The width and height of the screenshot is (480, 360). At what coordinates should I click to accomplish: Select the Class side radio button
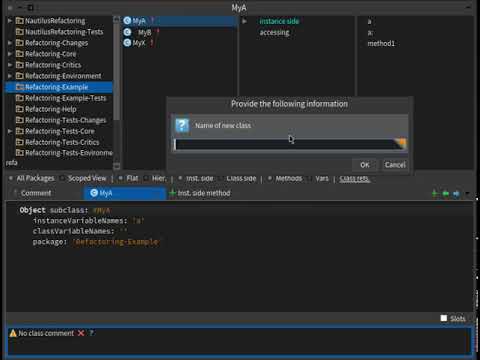(220, 178)
